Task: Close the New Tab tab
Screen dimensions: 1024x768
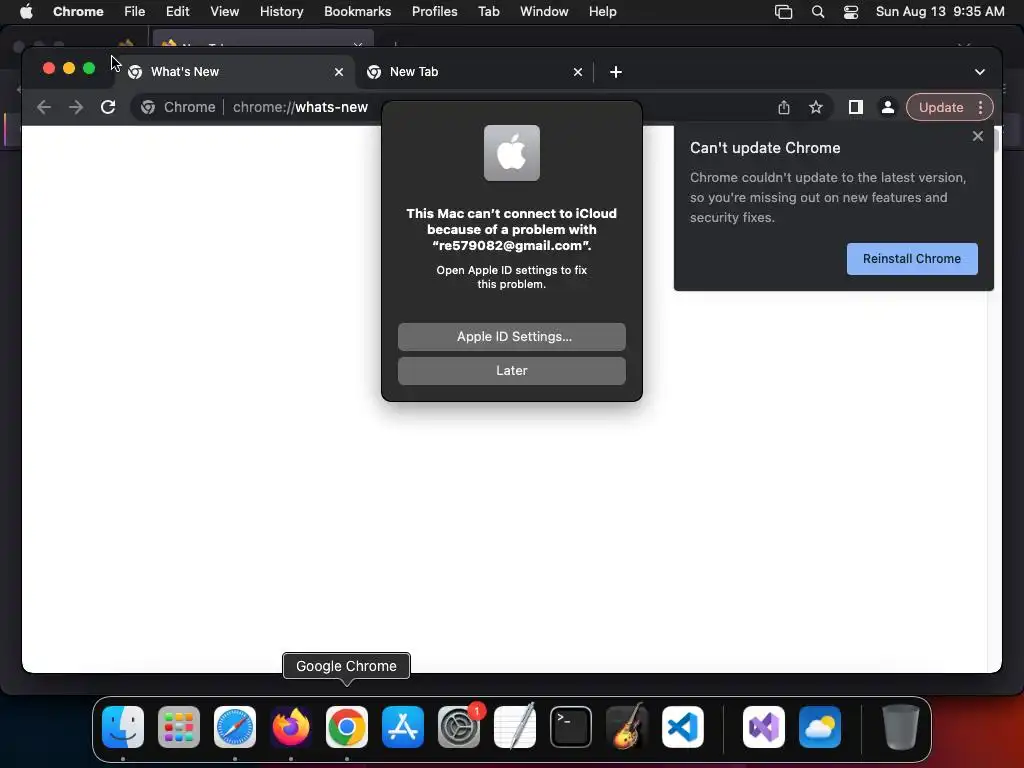Action: [578, 72]
